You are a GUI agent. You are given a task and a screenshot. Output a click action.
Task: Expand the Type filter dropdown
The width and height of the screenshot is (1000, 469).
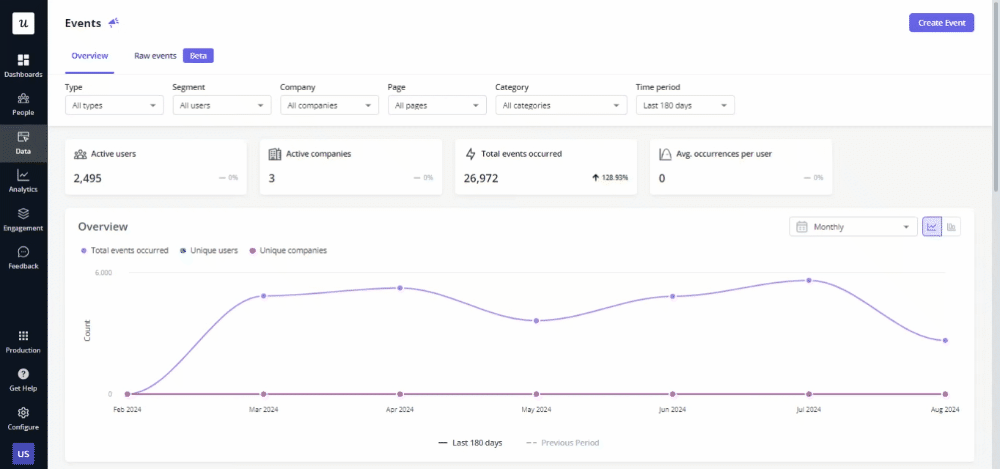coord(114,105)
